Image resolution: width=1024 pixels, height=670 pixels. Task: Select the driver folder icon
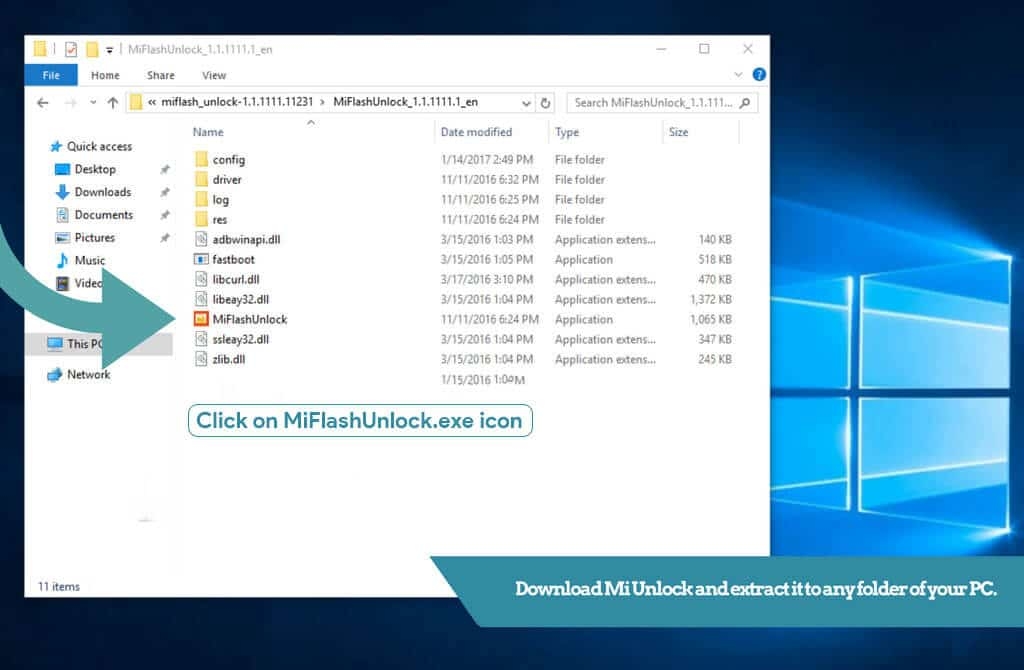tap(201, 180)
